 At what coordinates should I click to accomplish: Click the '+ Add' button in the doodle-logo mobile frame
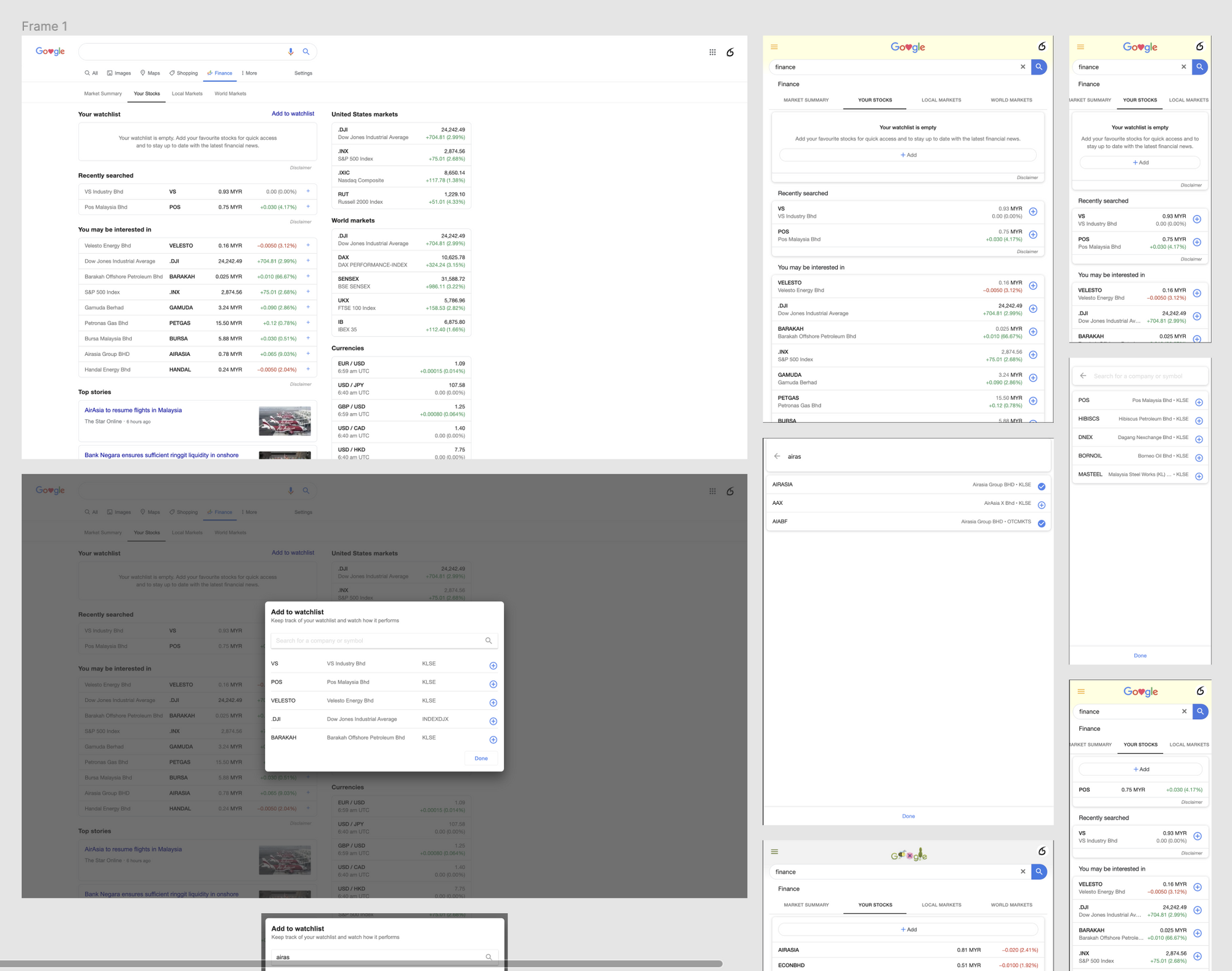[x=908, y=929]
